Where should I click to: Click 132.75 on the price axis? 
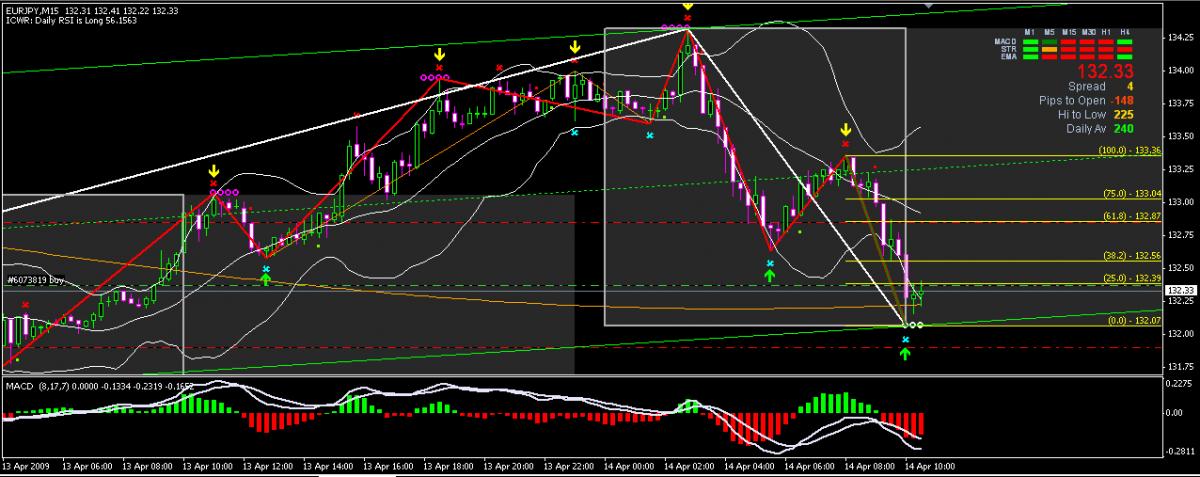(x=1181, y=235)
